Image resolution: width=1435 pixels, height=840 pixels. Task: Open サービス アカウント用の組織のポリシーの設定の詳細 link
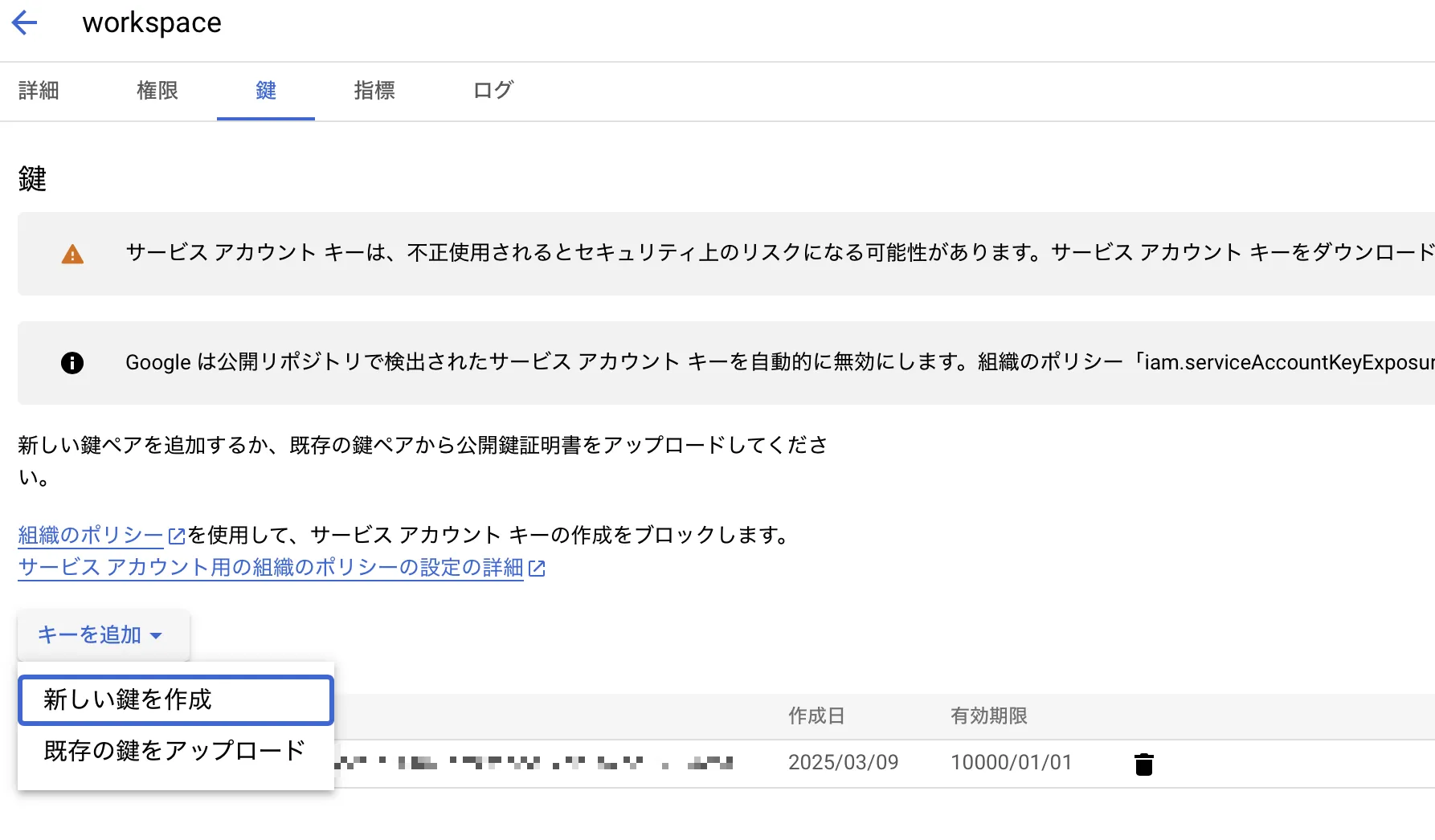(x=271, y=568)
